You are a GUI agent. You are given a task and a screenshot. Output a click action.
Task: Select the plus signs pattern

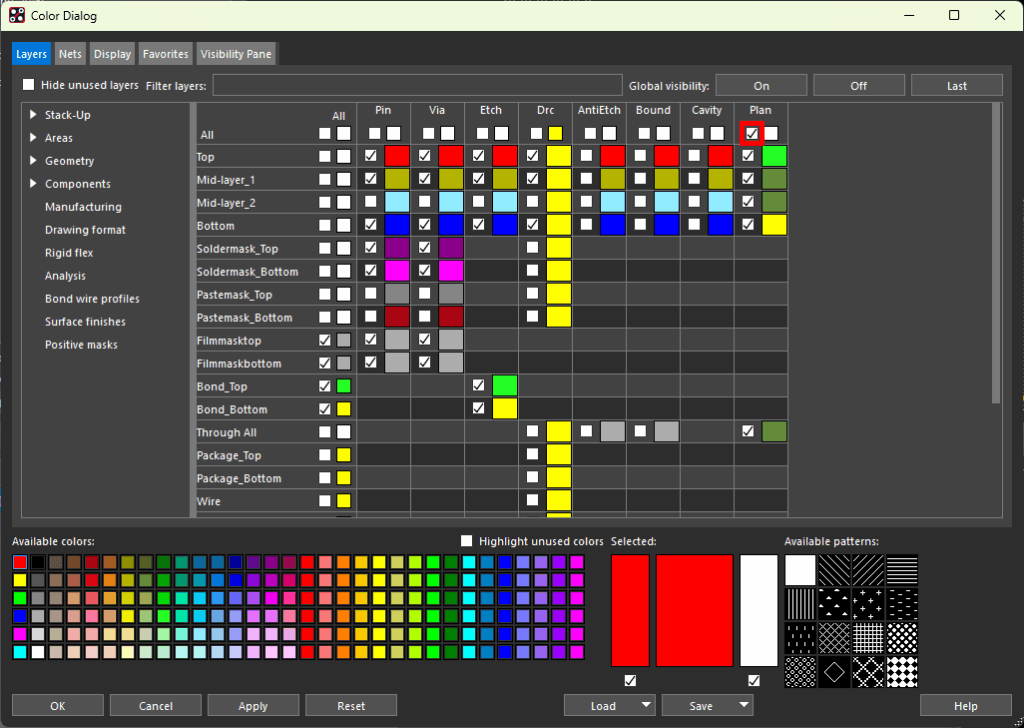[x=868, y=604]
